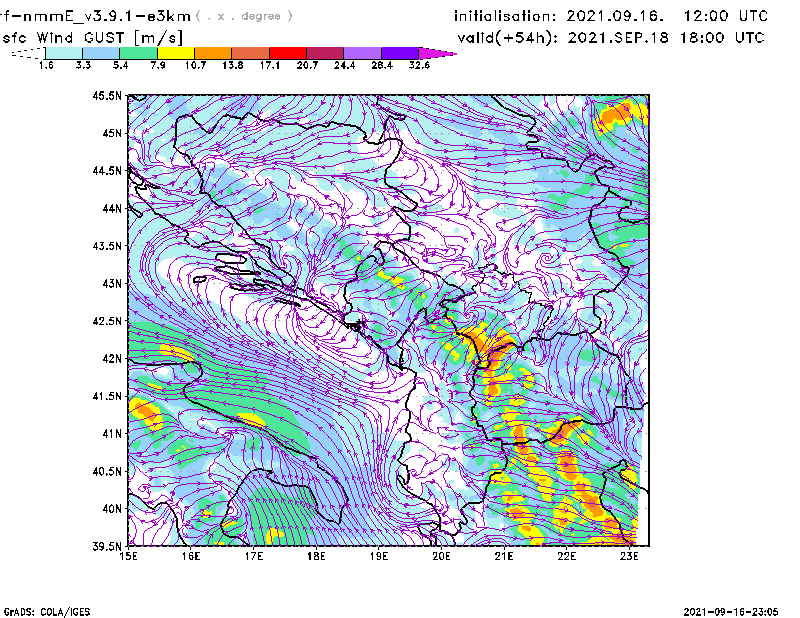This screenshot has width=800, height=618.
Task: Click the 44.5N latitude label
Action: (x=108, y=171)
